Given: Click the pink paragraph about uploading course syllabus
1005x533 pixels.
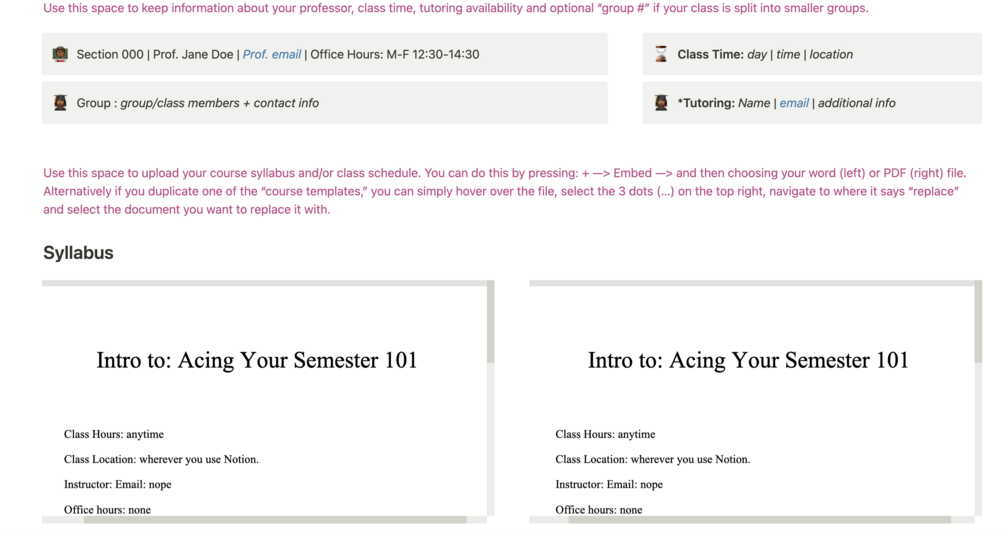Looking at the screenshot, I should [x=500, y=191].
